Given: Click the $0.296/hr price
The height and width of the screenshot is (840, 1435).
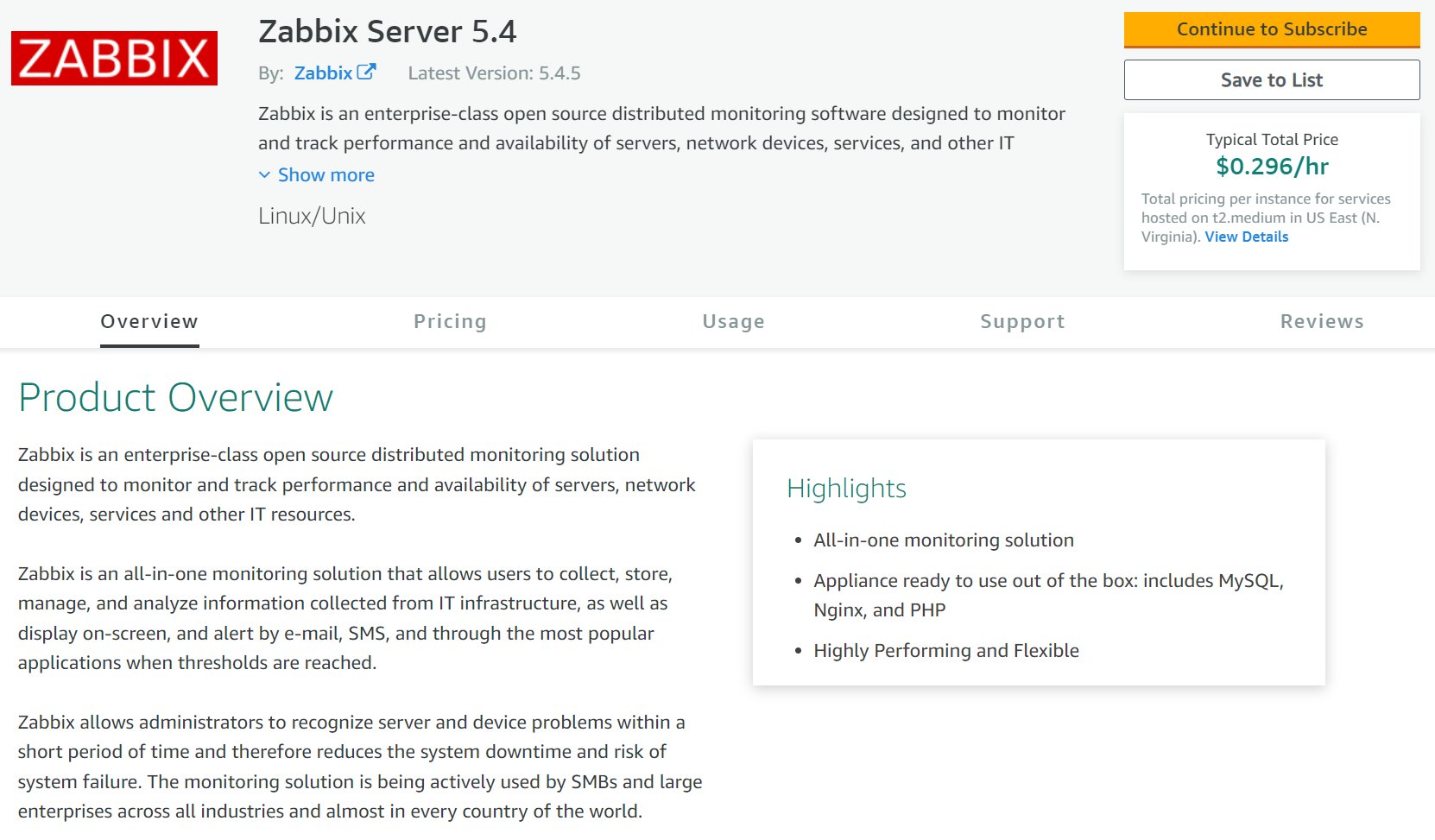Looking at the screenshot, I should [x=1272, y=166].
